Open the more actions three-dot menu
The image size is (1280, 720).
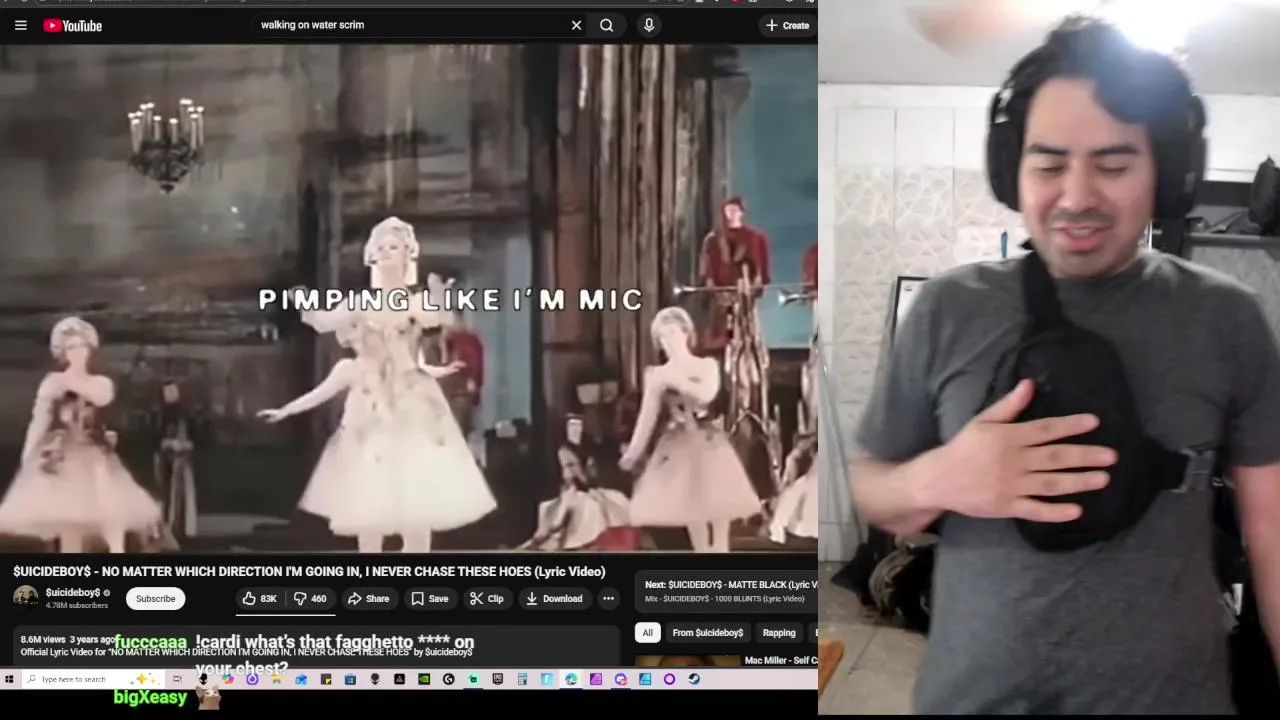608,598
